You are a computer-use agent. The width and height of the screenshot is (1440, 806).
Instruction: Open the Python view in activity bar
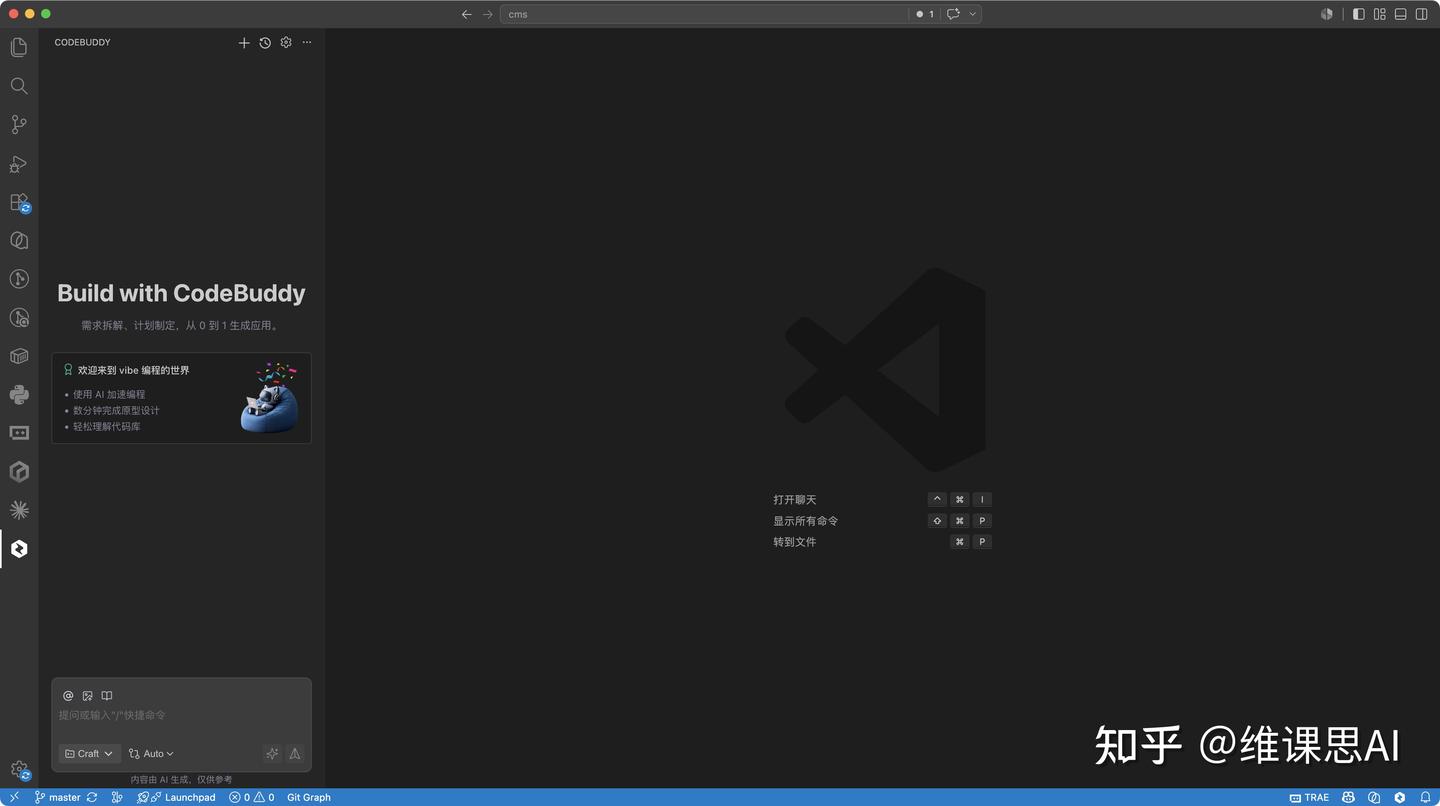pos(19,394)
